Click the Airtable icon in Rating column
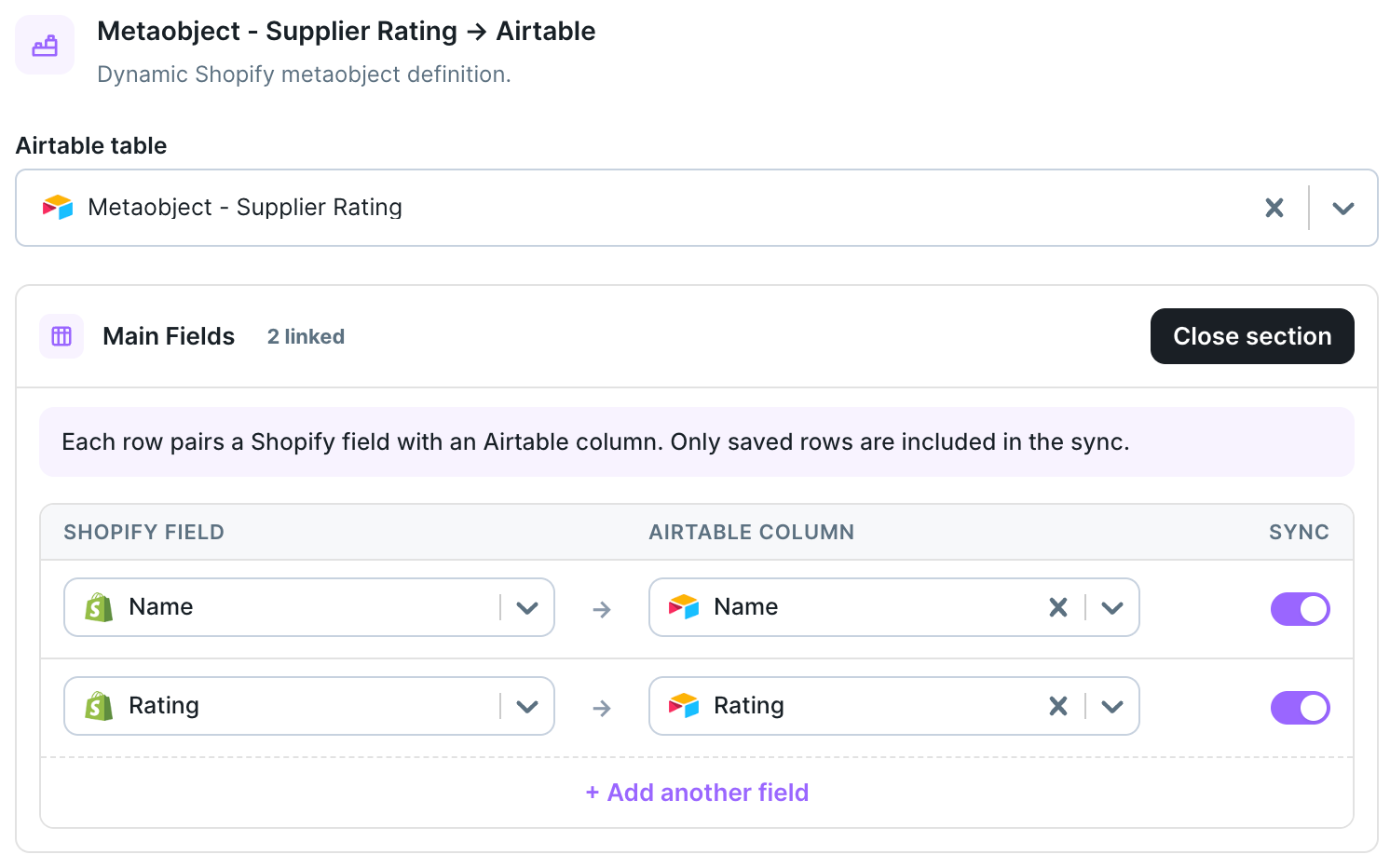Image resolution: width=1390 pixels, height=868 pixels. click(684, 706)
